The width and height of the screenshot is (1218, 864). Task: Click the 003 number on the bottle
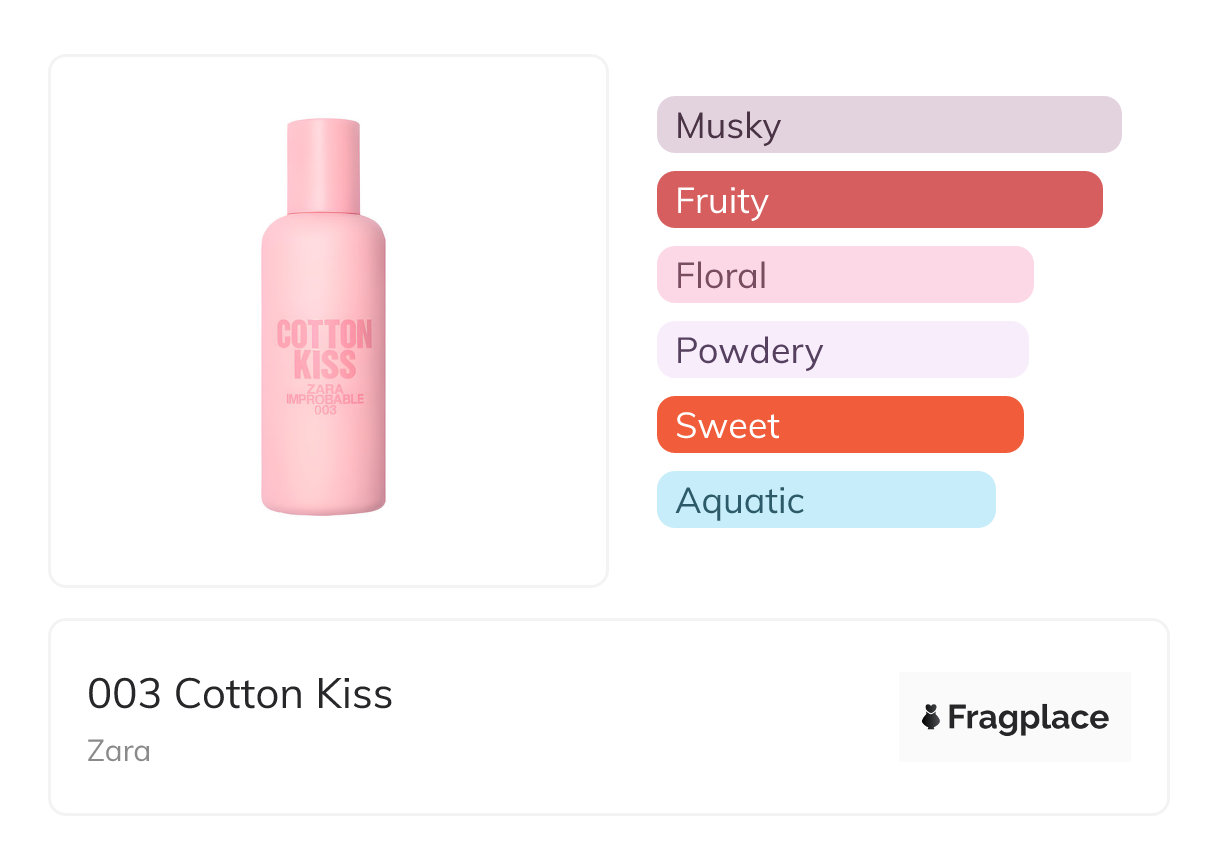coord(324,410)
